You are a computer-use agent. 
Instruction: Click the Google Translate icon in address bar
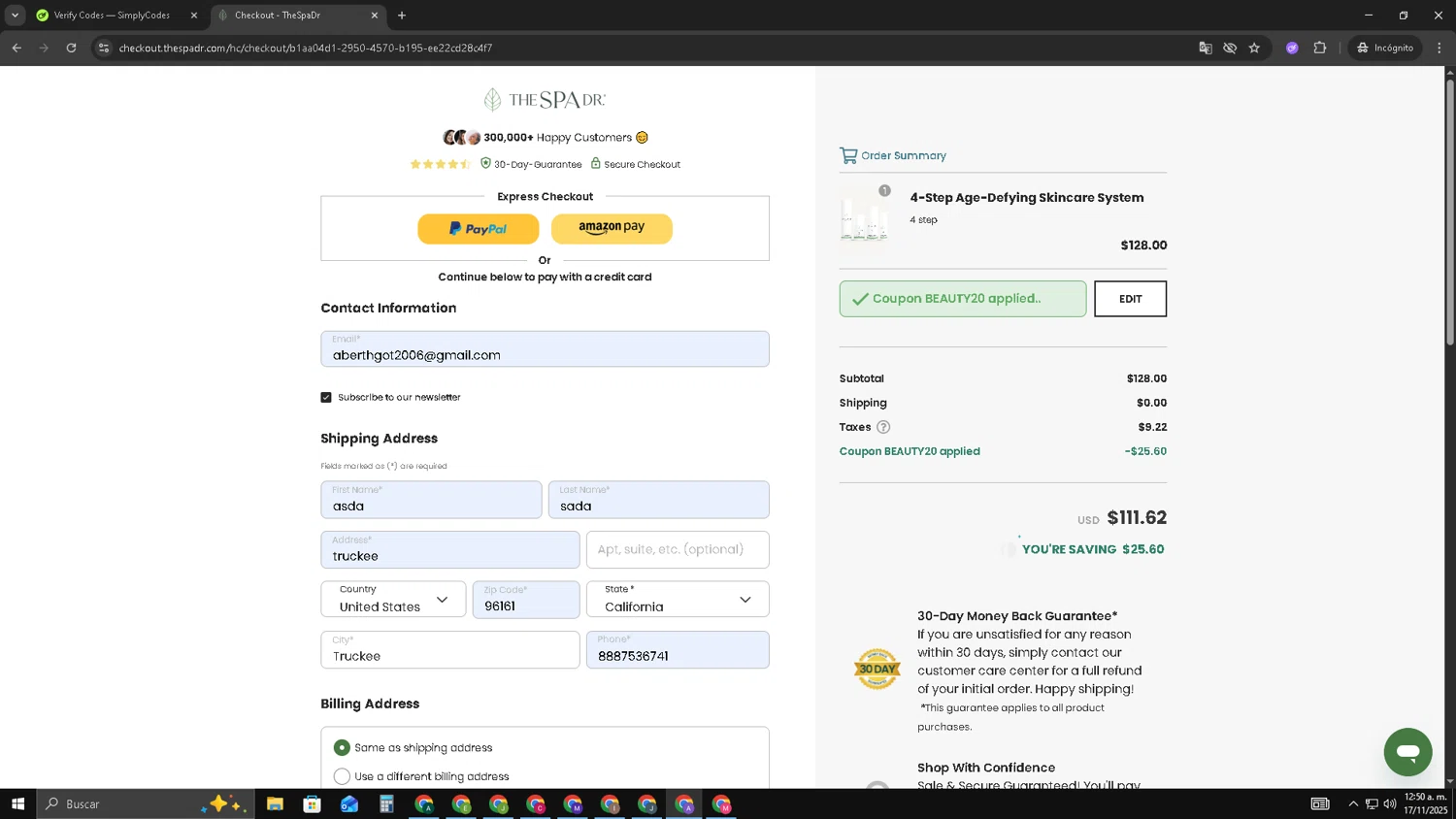(x=1205, y=48)
